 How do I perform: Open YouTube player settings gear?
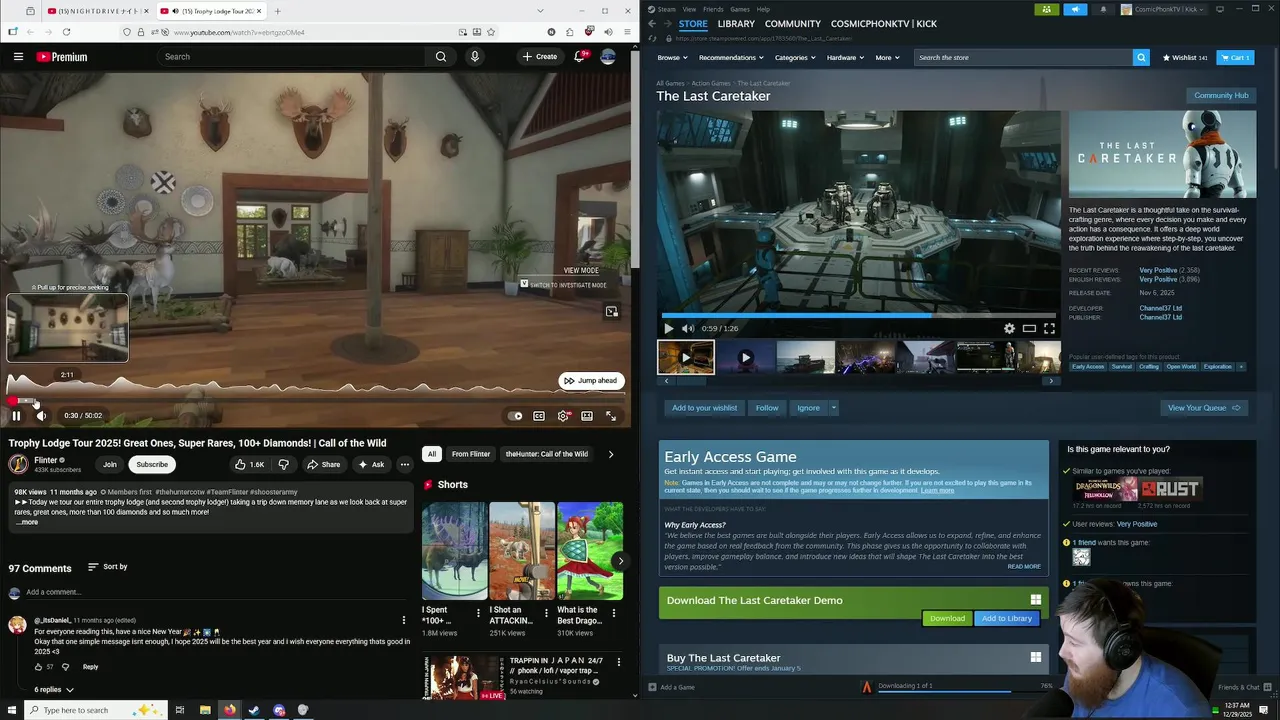pos(563,416)
